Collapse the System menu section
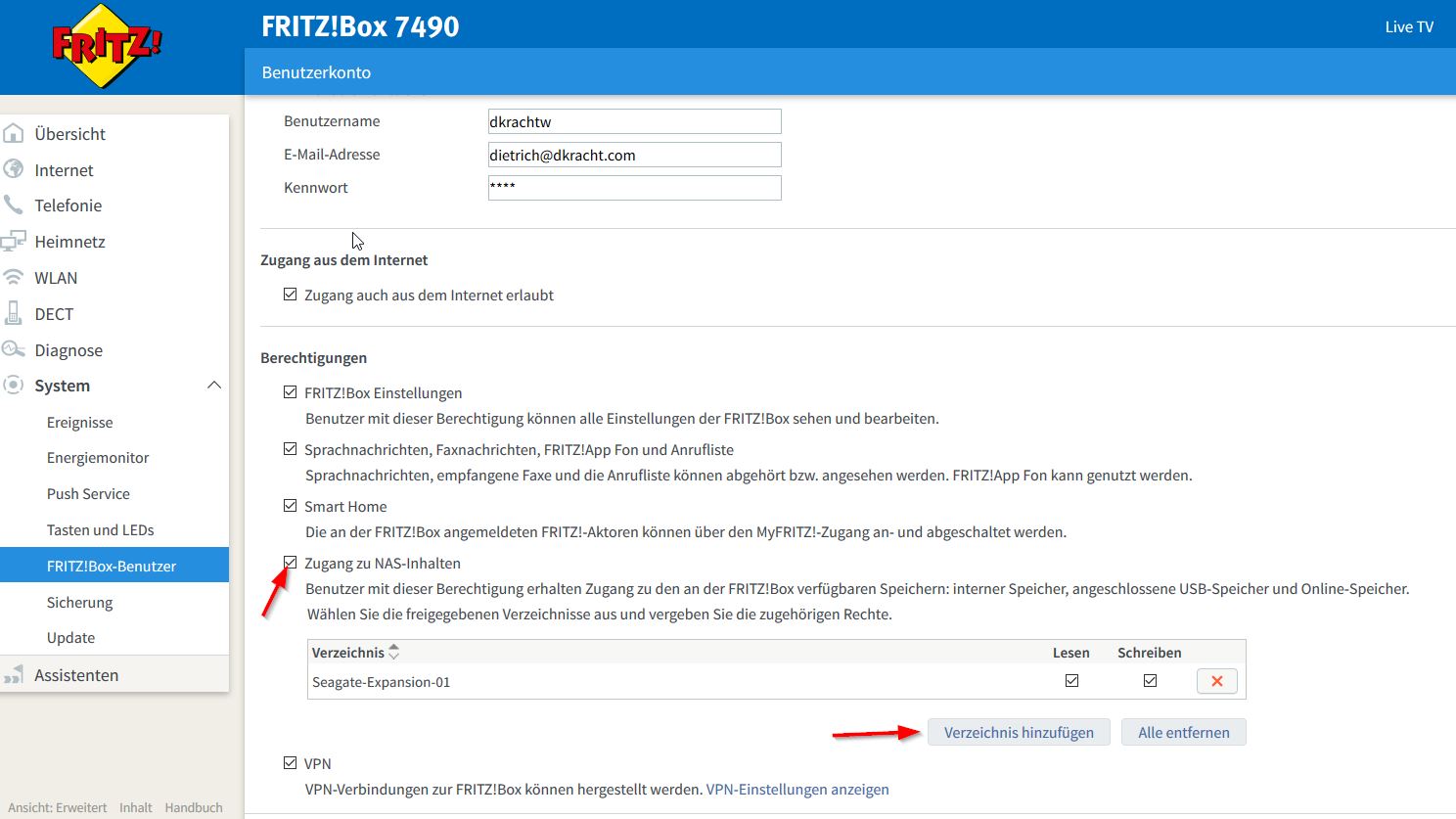The height and width of the screenshot is (819, 1456). (213, 386)
